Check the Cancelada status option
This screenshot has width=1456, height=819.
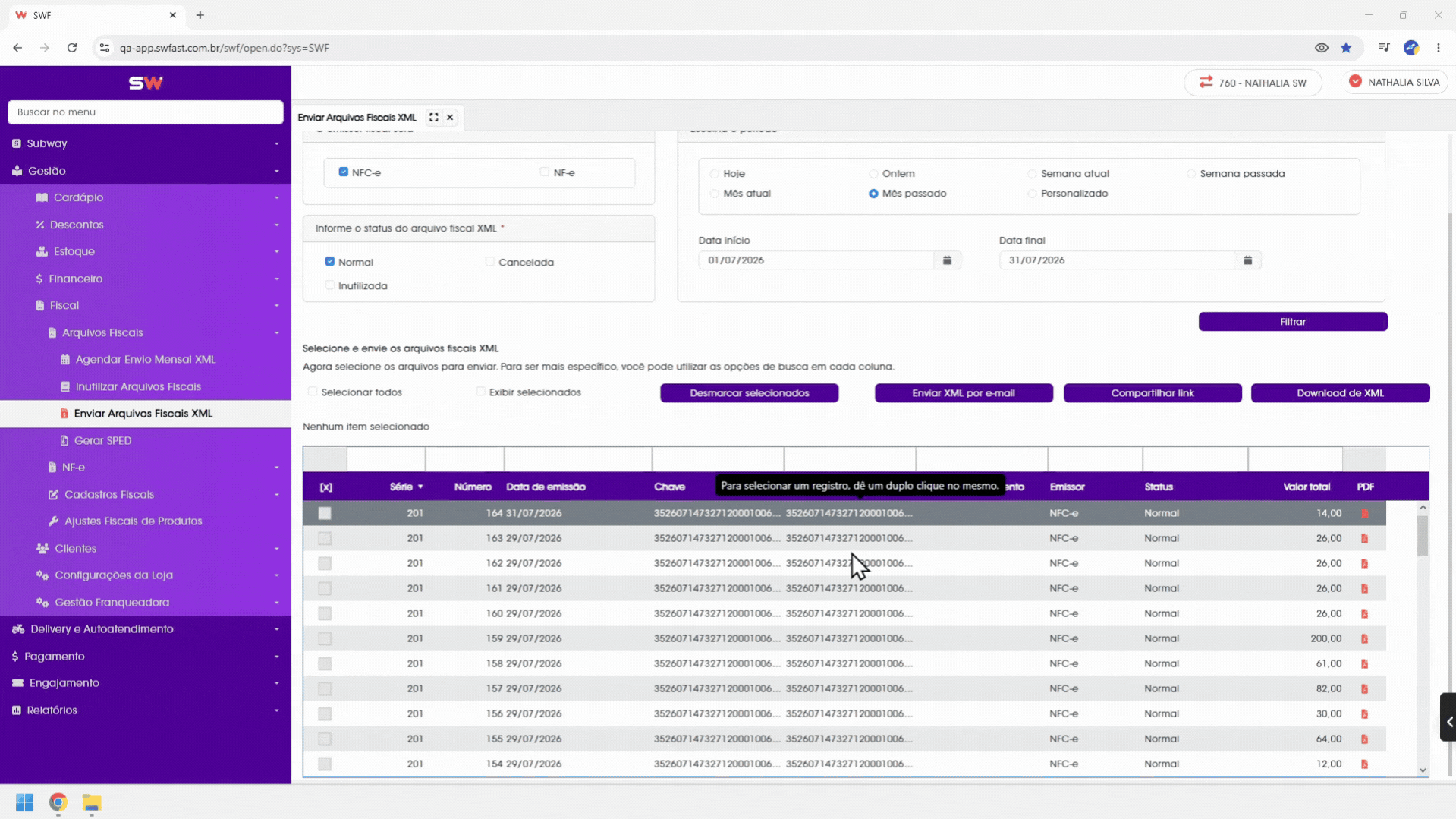point(490,262)
